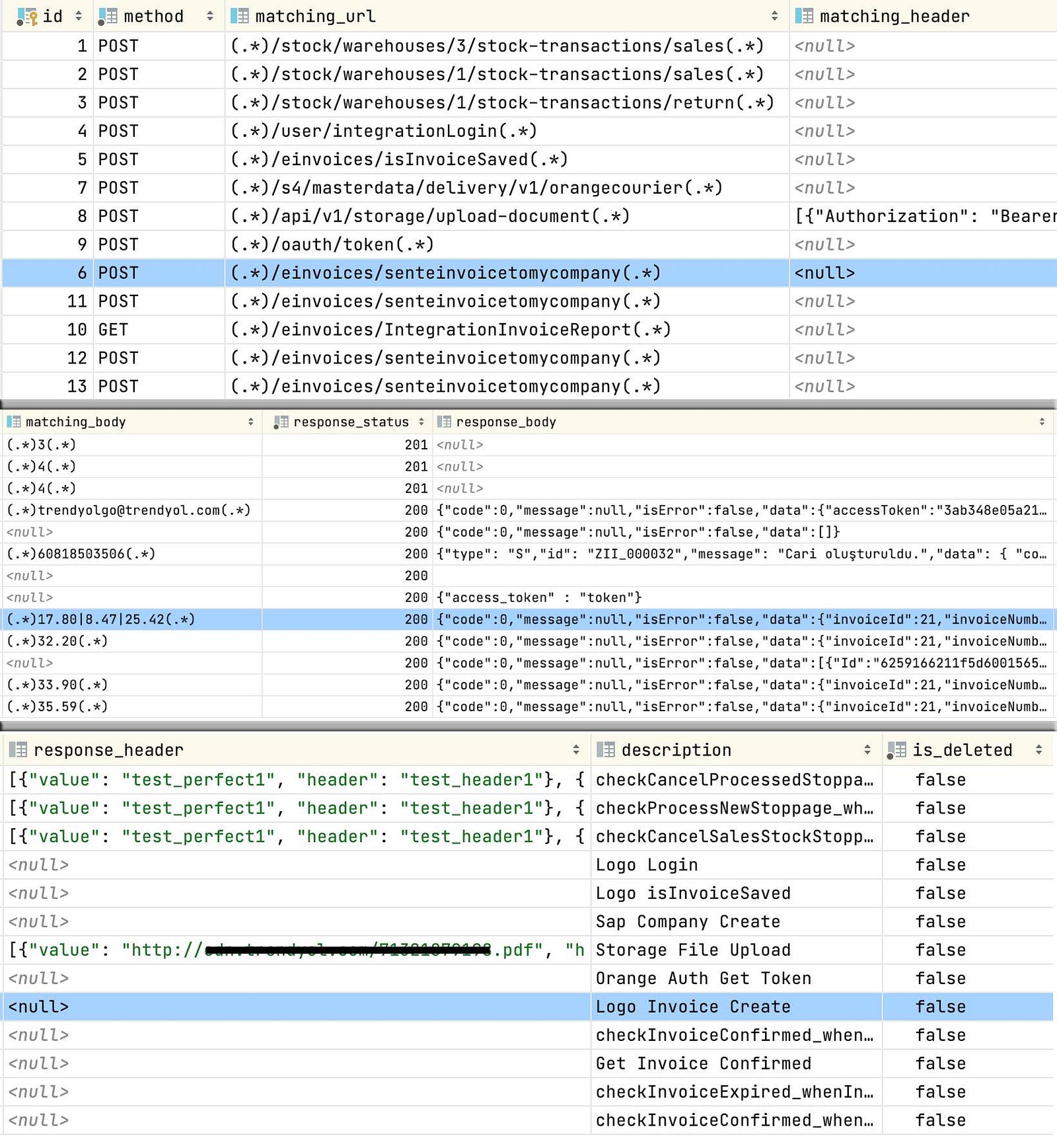Click the description column table icon

tap(606, 749)
